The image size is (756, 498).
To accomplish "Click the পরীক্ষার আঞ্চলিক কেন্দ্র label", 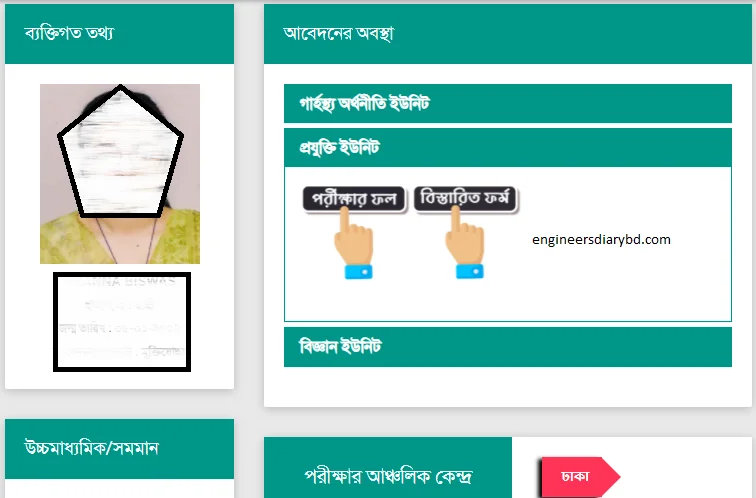I will (388, 476).
